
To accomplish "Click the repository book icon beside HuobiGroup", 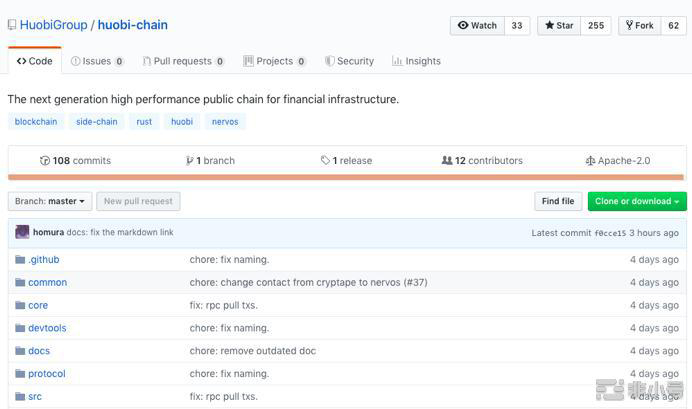I will click(x=12, y=25).
